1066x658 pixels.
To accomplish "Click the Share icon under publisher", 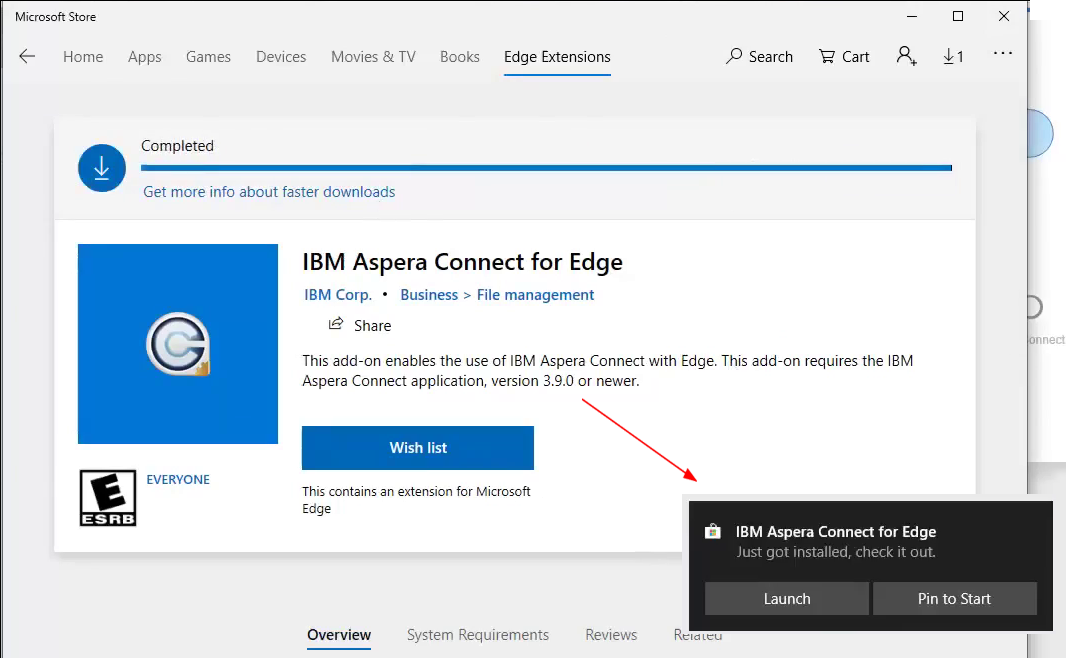I will tap(337, 325).
